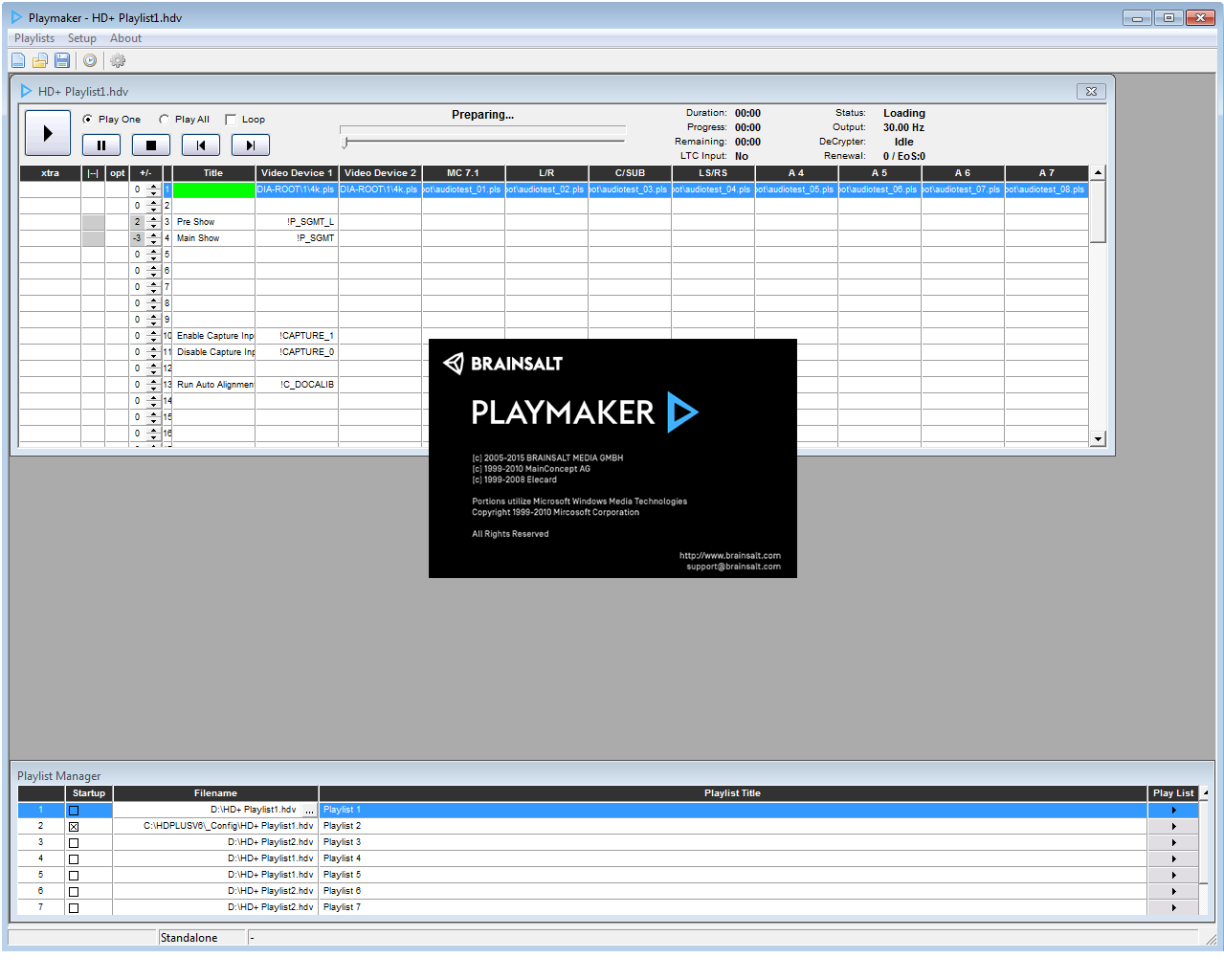Launch Playlist 5 with its Play List arrow
The height and width of the screenshot is (980, 1224).
1173,876
